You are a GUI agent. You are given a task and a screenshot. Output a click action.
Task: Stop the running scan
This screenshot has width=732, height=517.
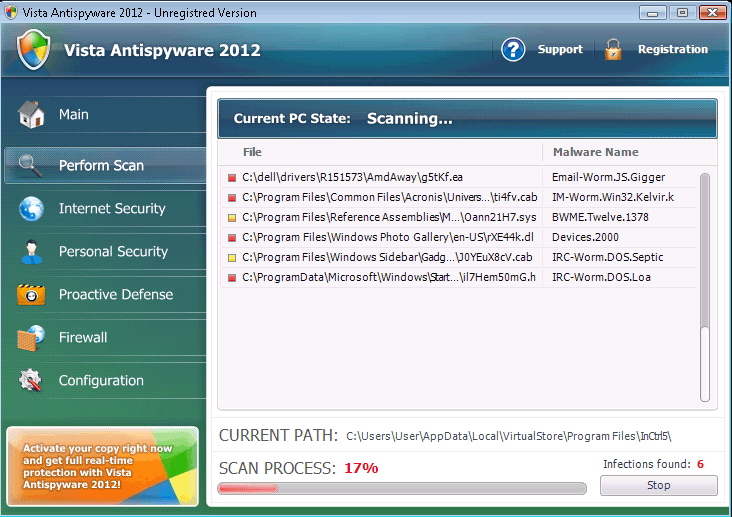pos(658,485)
